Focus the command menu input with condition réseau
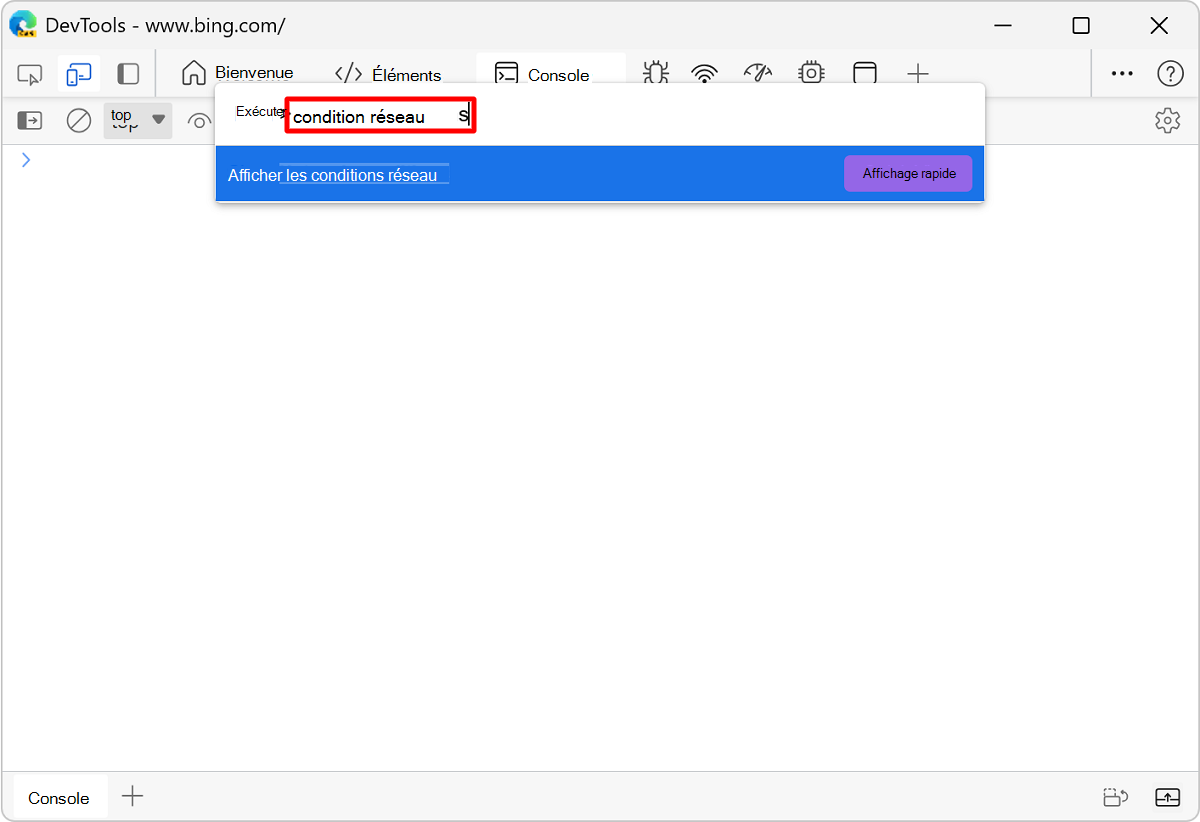This screenshot has height=822, width=1200. click(x=380, y=116)
